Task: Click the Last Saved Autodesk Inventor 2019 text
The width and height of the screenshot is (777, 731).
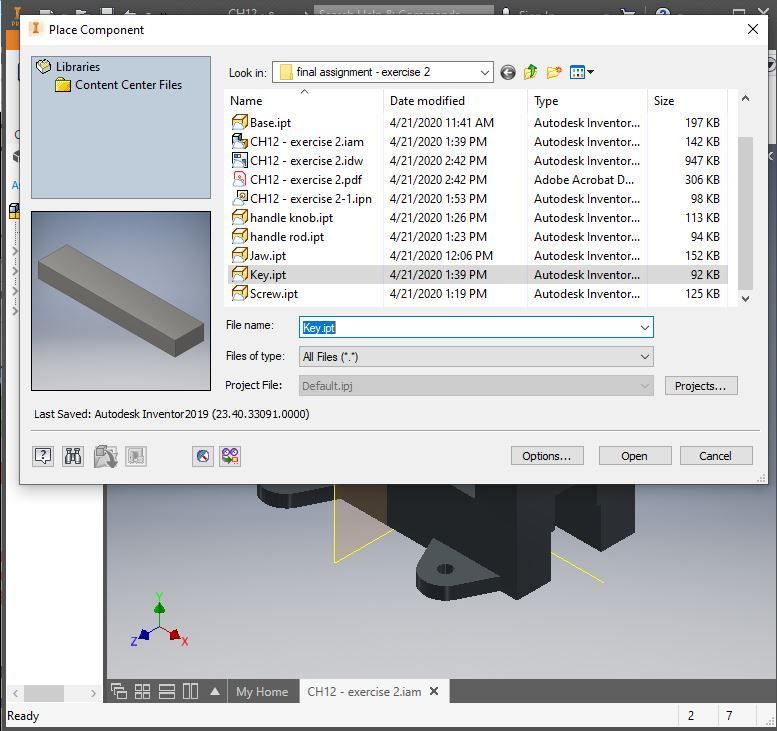Action: pos(171,414)
